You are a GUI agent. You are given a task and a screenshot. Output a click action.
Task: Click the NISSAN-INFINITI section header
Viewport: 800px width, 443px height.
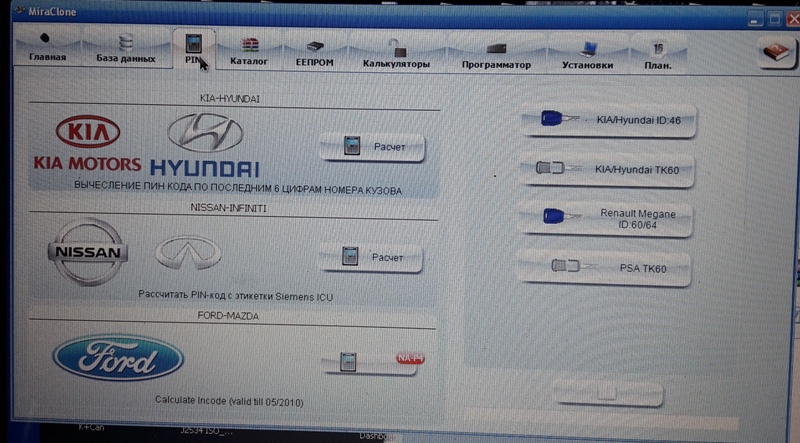[x=228, y=208]
